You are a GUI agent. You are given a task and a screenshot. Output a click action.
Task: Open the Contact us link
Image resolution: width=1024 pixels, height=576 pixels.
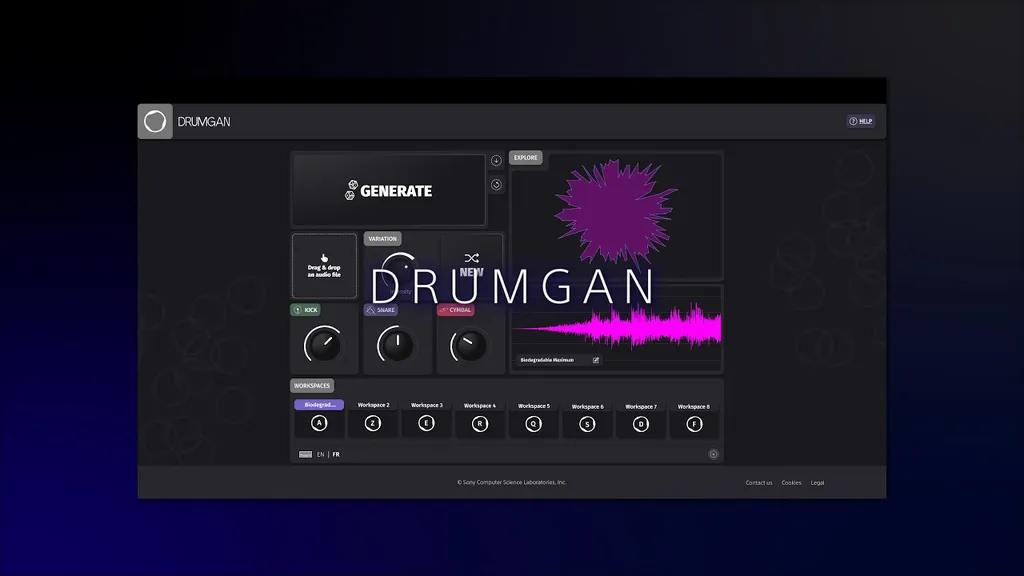tap(758, 483)
